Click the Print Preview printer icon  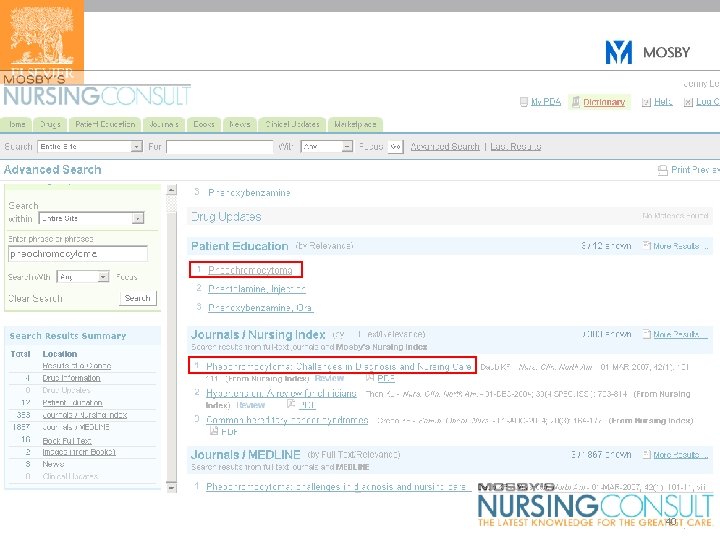point(663,170)
